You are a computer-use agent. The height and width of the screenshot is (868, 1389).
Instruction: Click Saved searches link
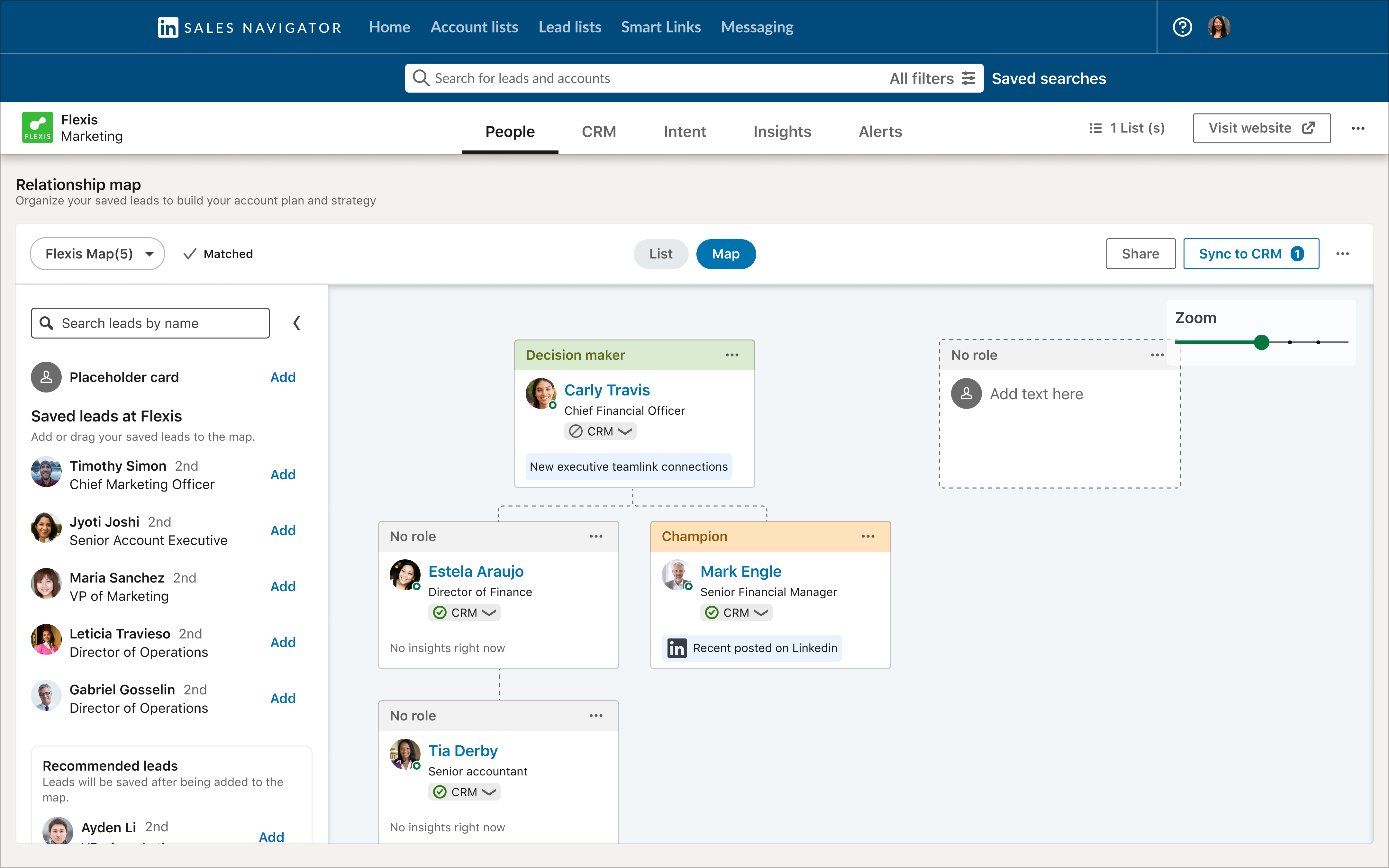coord(1049,78)
